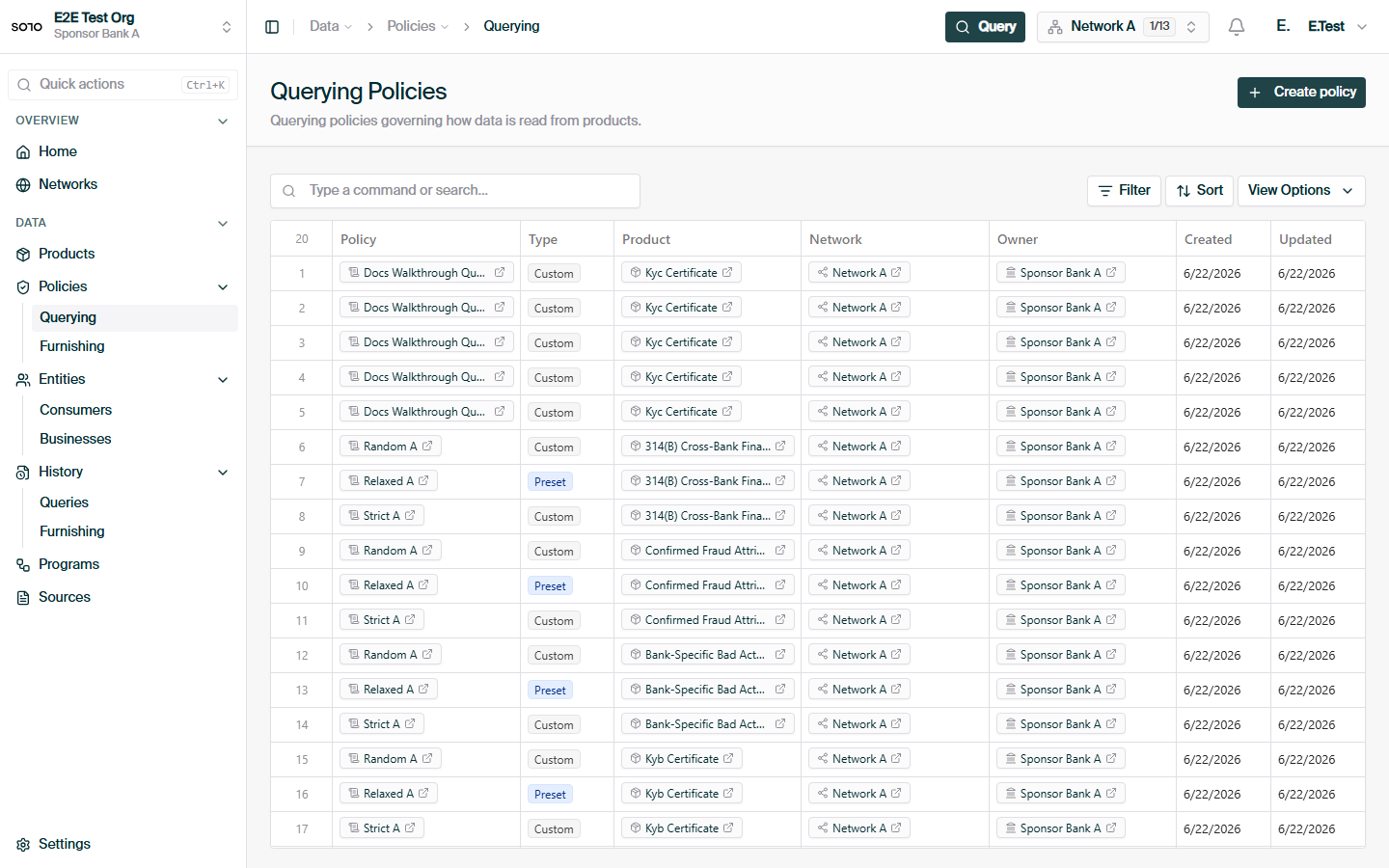Open external link icon of Sponsor Bank A row 5
The image size is (1389, 868).
coord(1111,412)
